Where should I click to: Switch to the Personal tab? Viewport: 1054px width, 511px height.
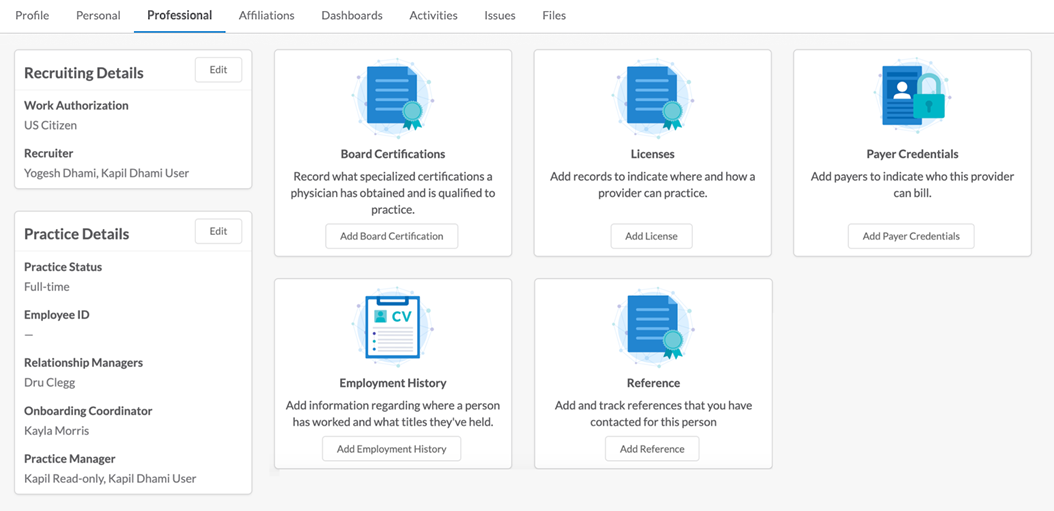(98, 15)
